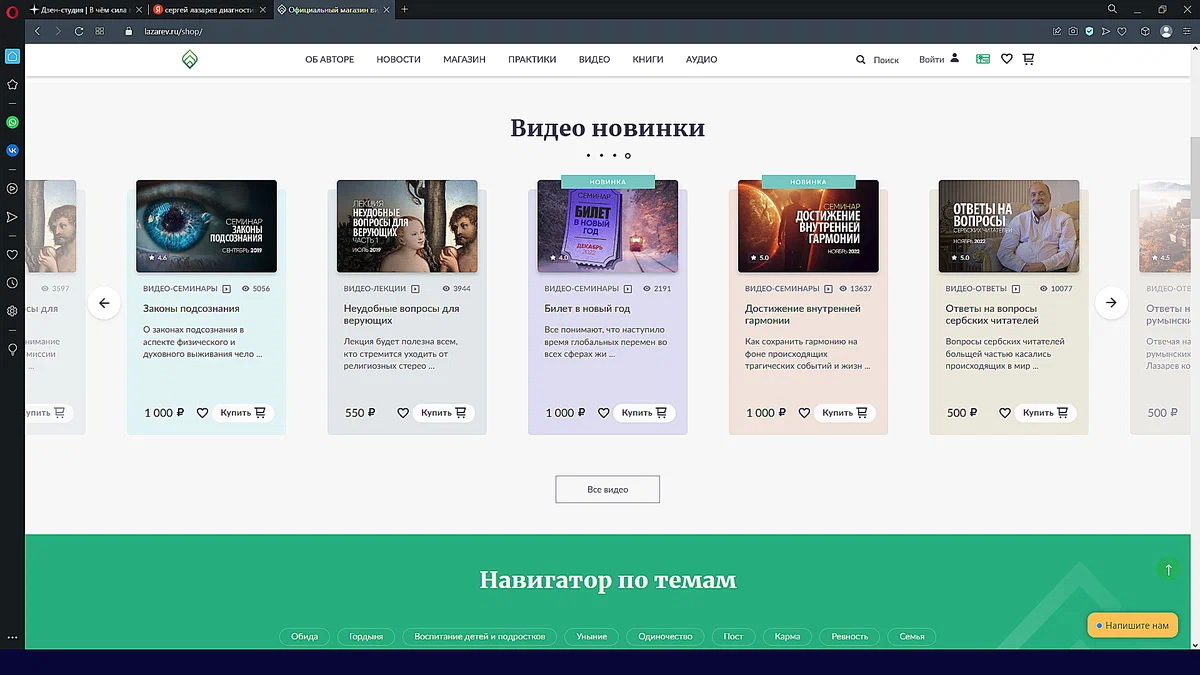This screenshot has width=1200, height=675.
Task: Toggle the heart on 'Билет в новый год'
Action: (603, 412)
